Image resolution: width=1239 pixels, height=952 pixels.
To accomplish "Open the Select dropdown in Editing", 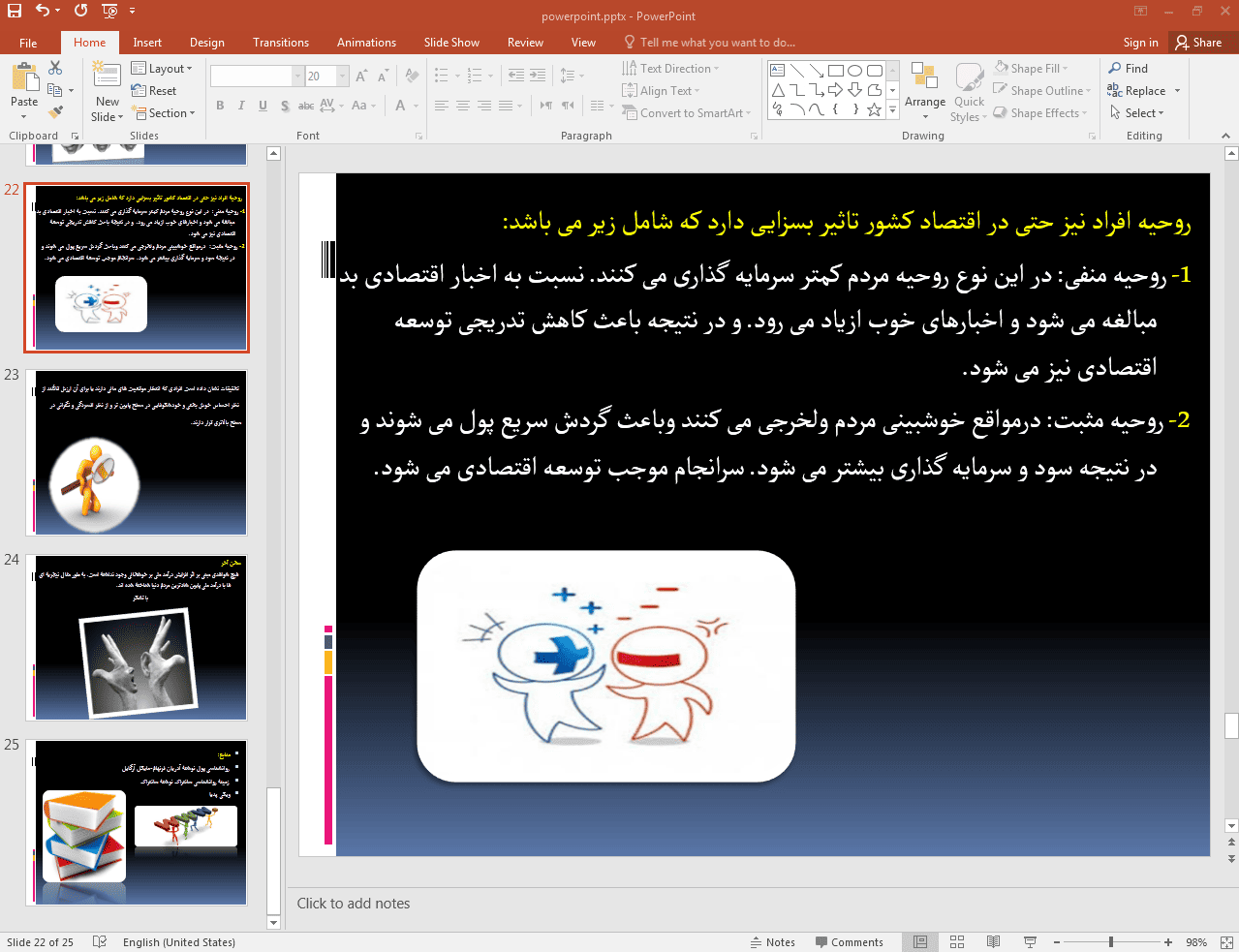I will click(x=1136, y=113).
